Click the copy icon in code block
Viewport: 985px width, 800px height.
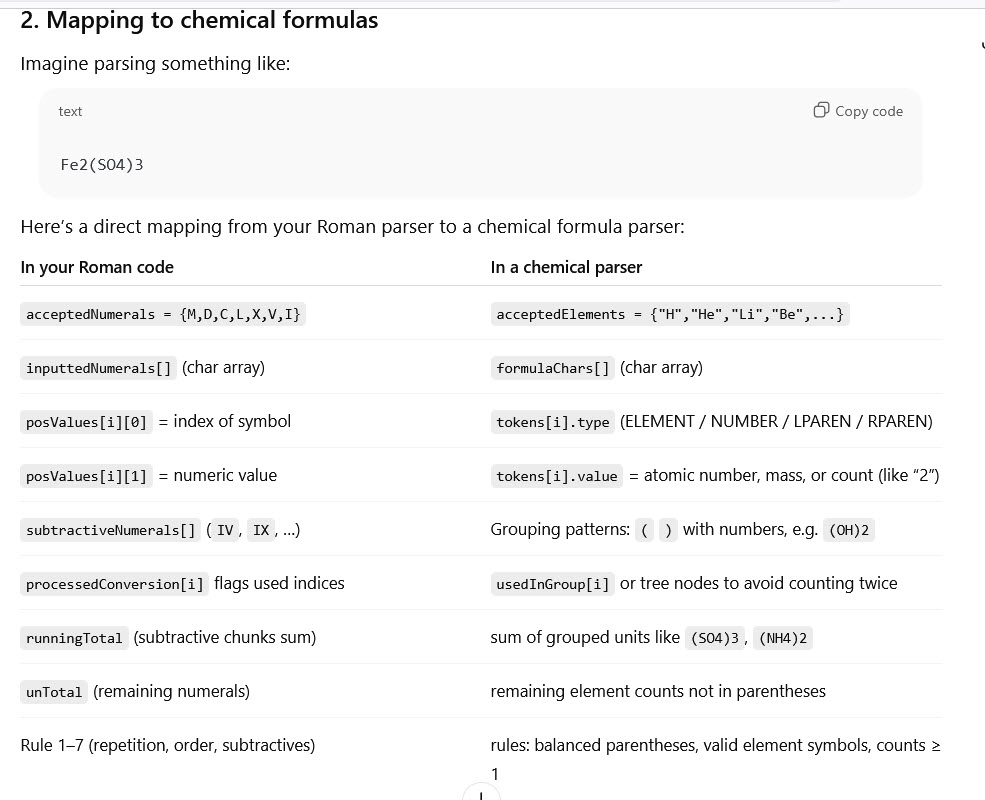[x=821, y=110]
